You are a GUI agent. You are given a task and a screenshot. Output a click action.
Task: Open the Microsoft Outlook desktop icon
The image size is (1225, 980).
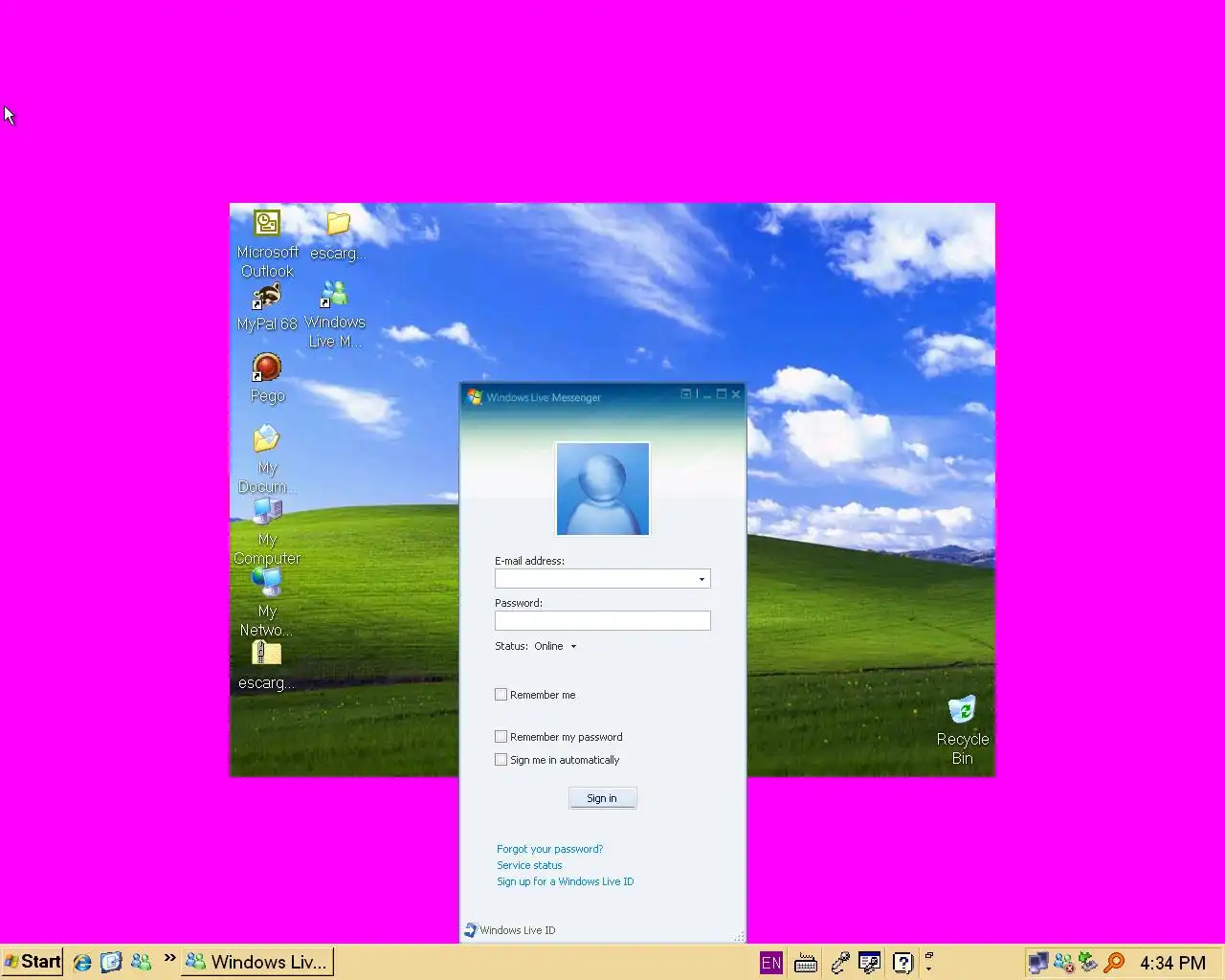267,223
